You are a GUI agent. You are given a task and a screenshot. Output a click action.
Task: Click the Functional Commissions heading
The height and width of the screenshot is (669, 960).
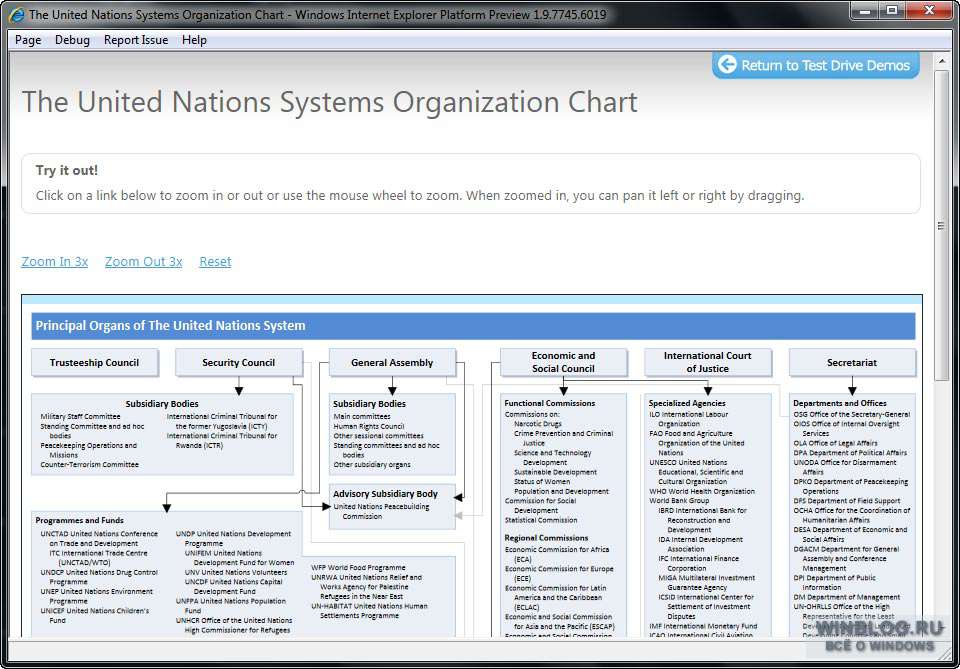pos(550,403)
